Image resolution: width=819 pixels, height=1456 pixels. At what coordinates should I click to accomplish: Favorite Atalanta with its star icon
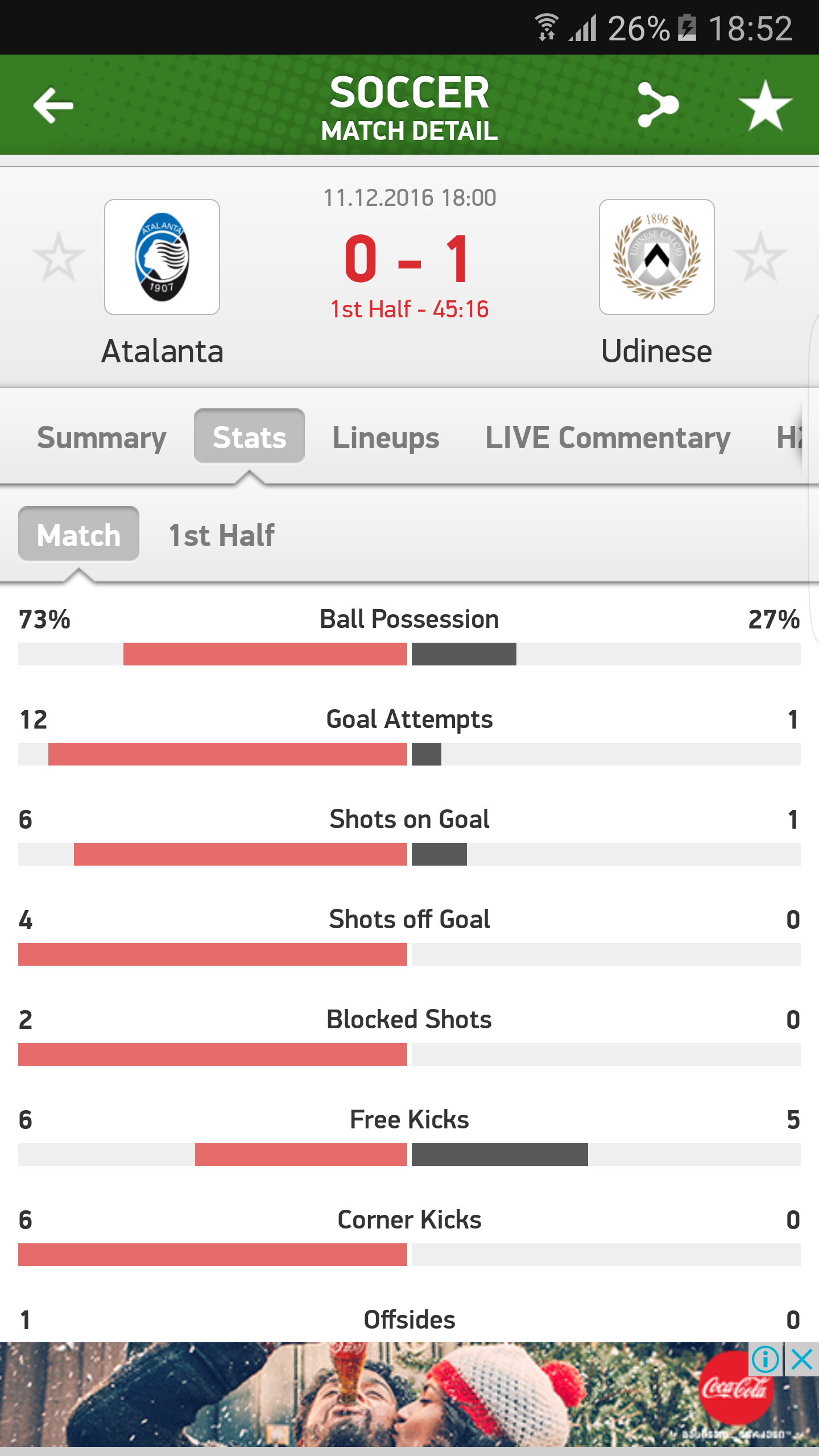(59, 257)
